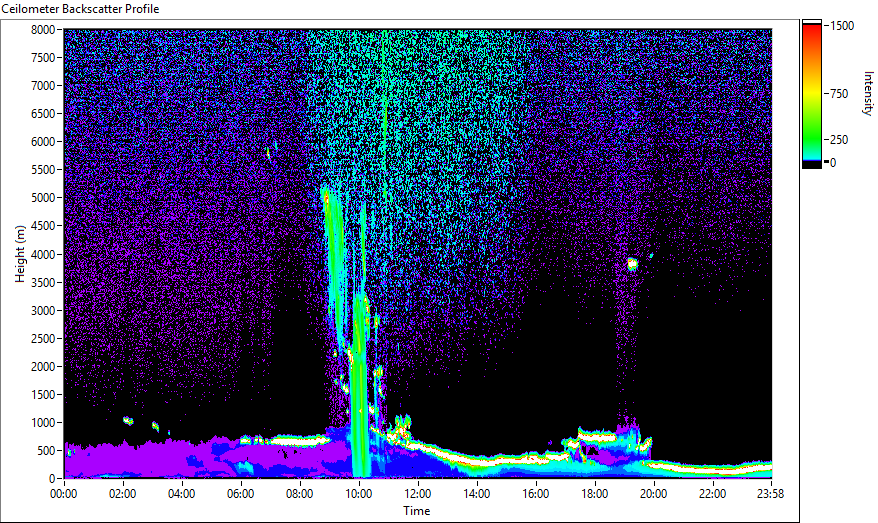The width and height of the screenshot is (878, 523).
Task: Click the 2000 height axis tick
Action: pos(43,366)
